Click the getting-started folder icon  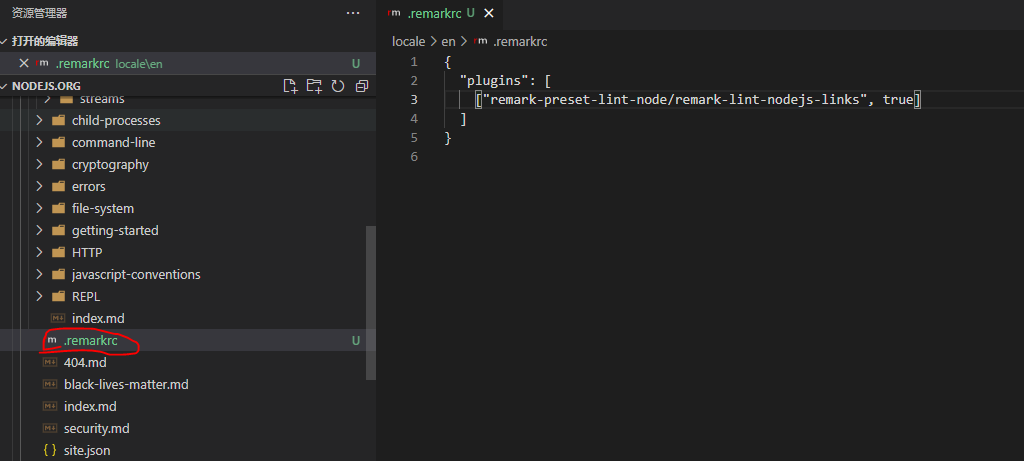[58, 230]
